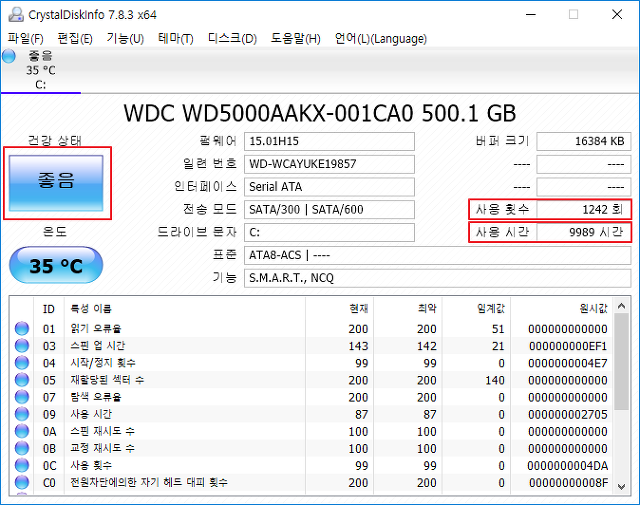This screenshot has width=640, height=505.
Task: Open the 디스크(D) menu
Action: 232,39
